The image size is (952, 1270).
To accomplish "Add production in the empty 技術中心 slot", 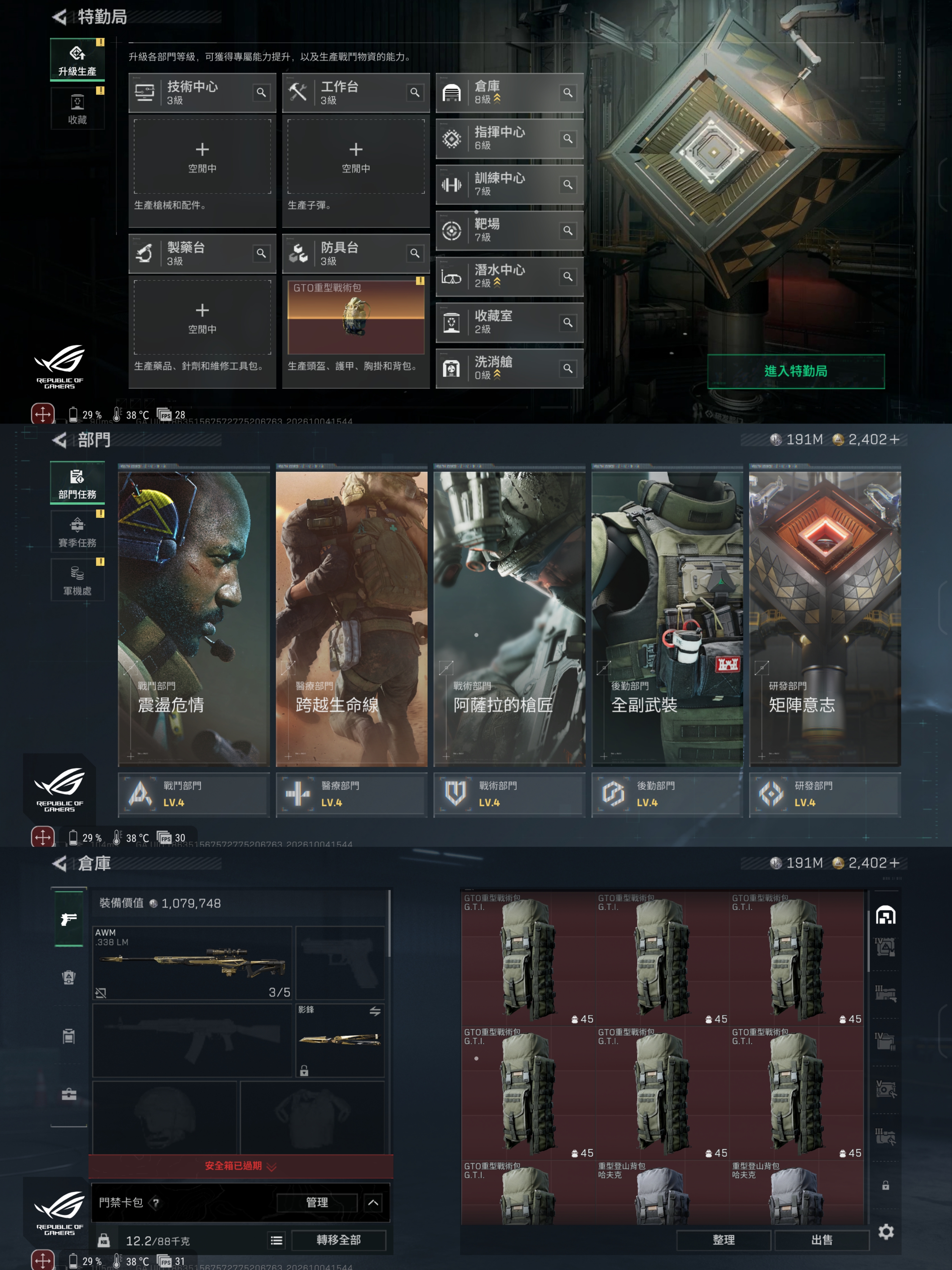I will click(203, 157).
